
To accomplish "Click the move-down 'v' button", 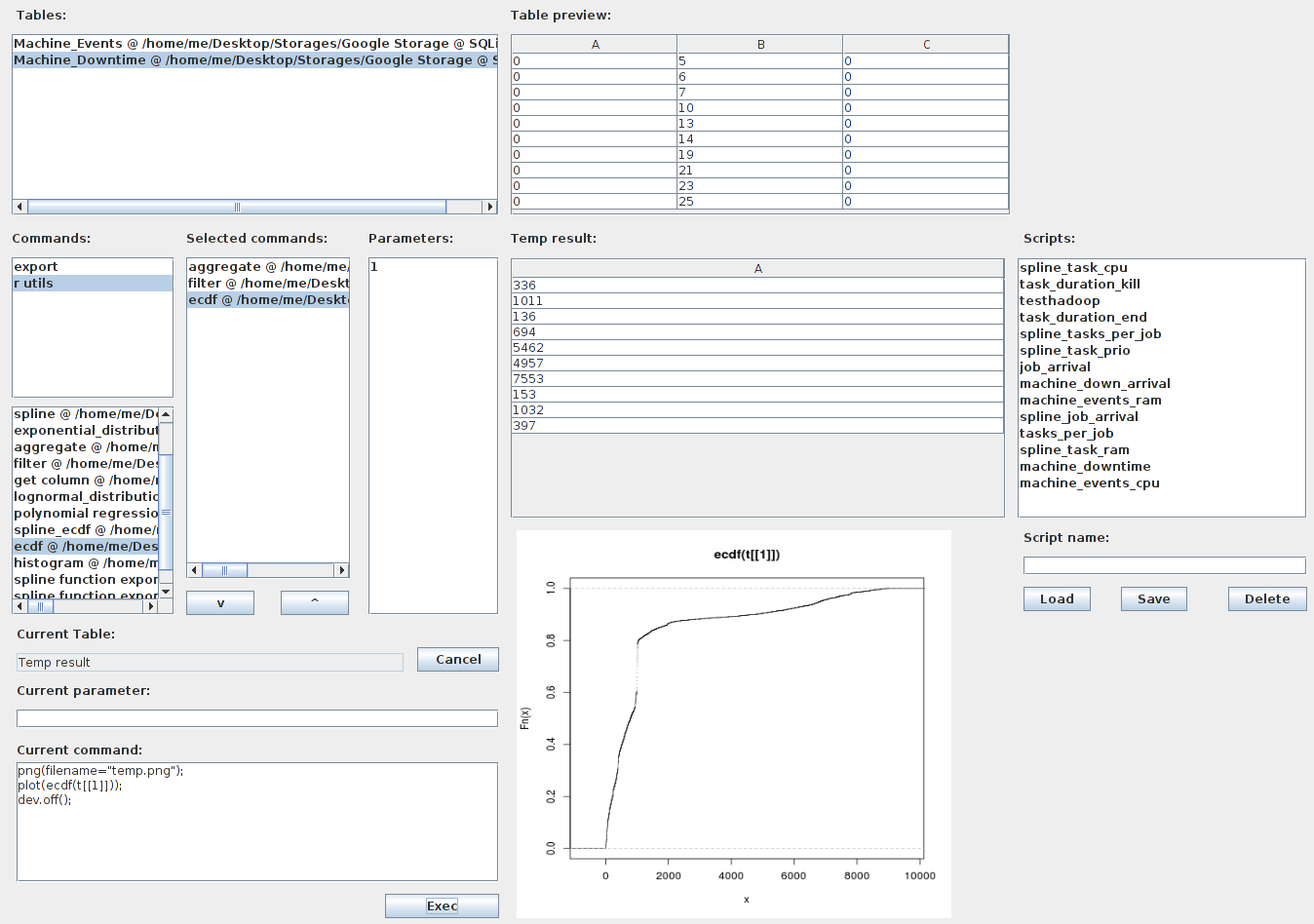I will [x=220, y=603].
